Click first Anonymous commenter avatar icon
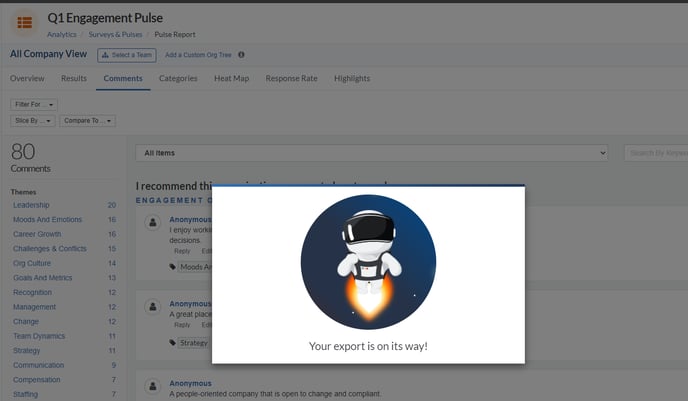This screenshot has height=401, width=688. pos(153,222)
